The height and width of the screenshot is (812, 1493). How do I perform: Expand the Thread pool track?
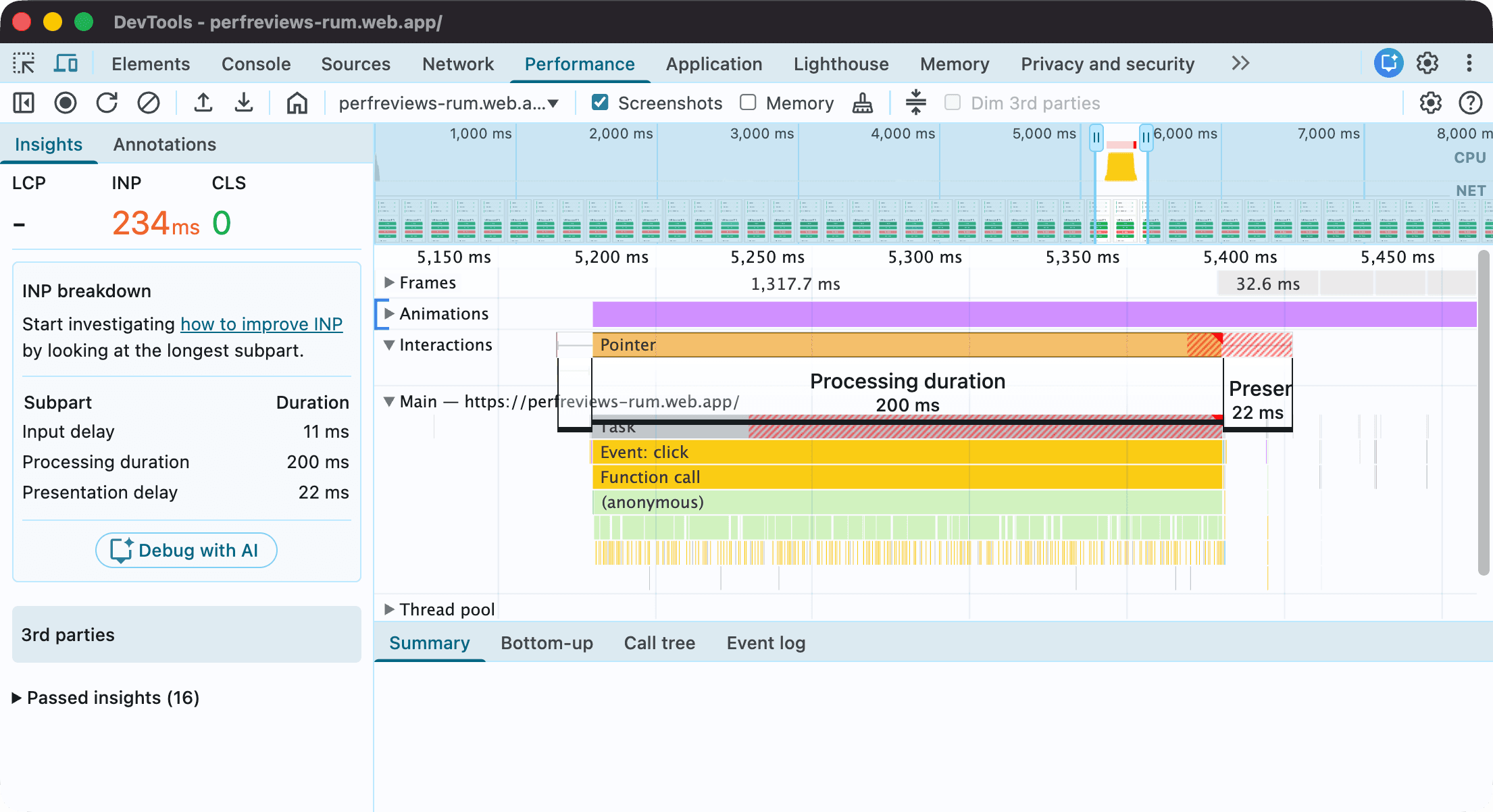click(389, 609)
